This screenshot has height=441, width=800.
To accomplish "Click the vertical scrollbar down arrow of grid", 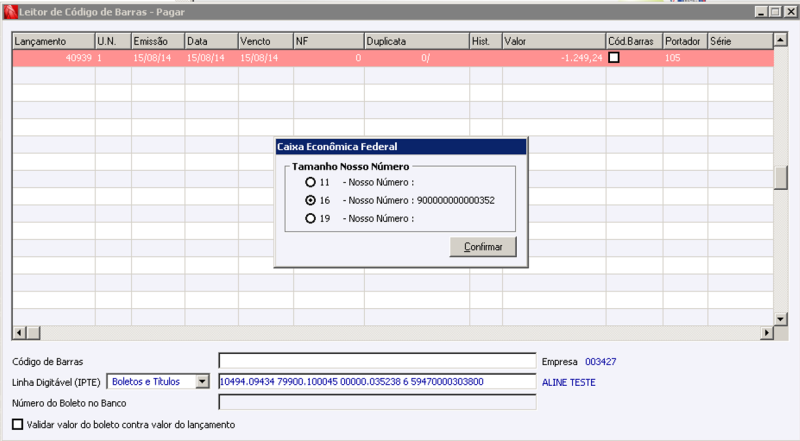I will point(780,319).
